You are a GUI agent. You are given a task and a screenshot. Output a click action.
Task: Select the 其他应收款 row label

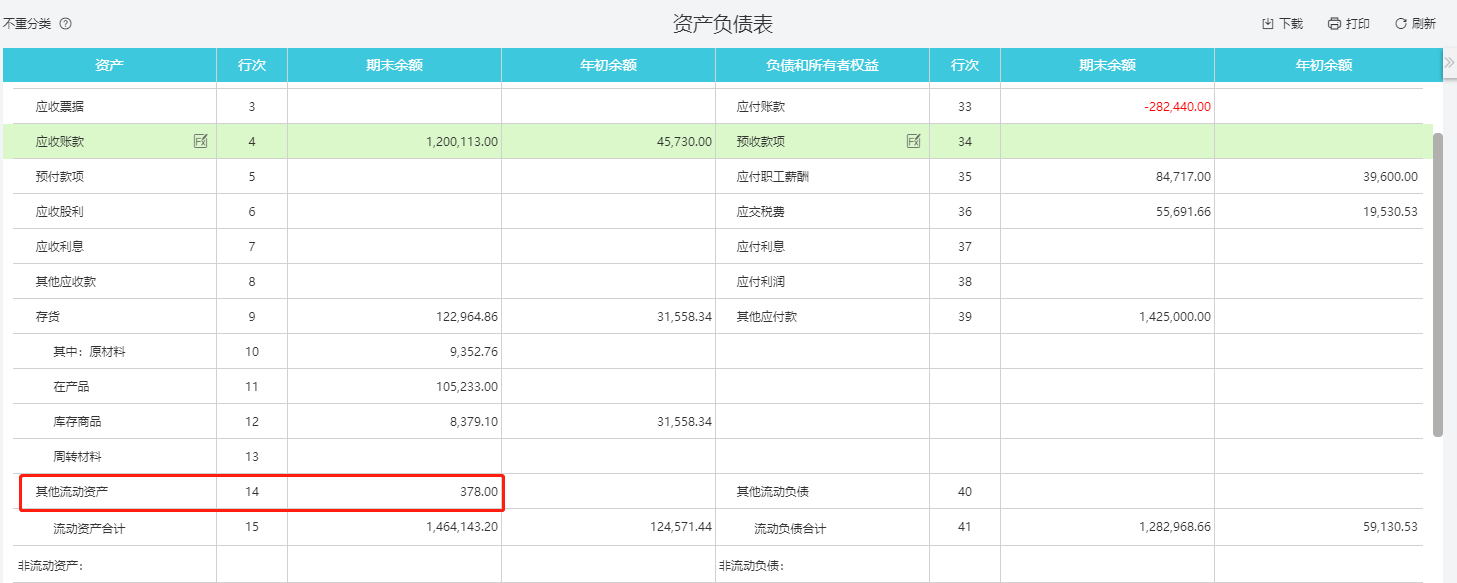(x=66, y=281)
